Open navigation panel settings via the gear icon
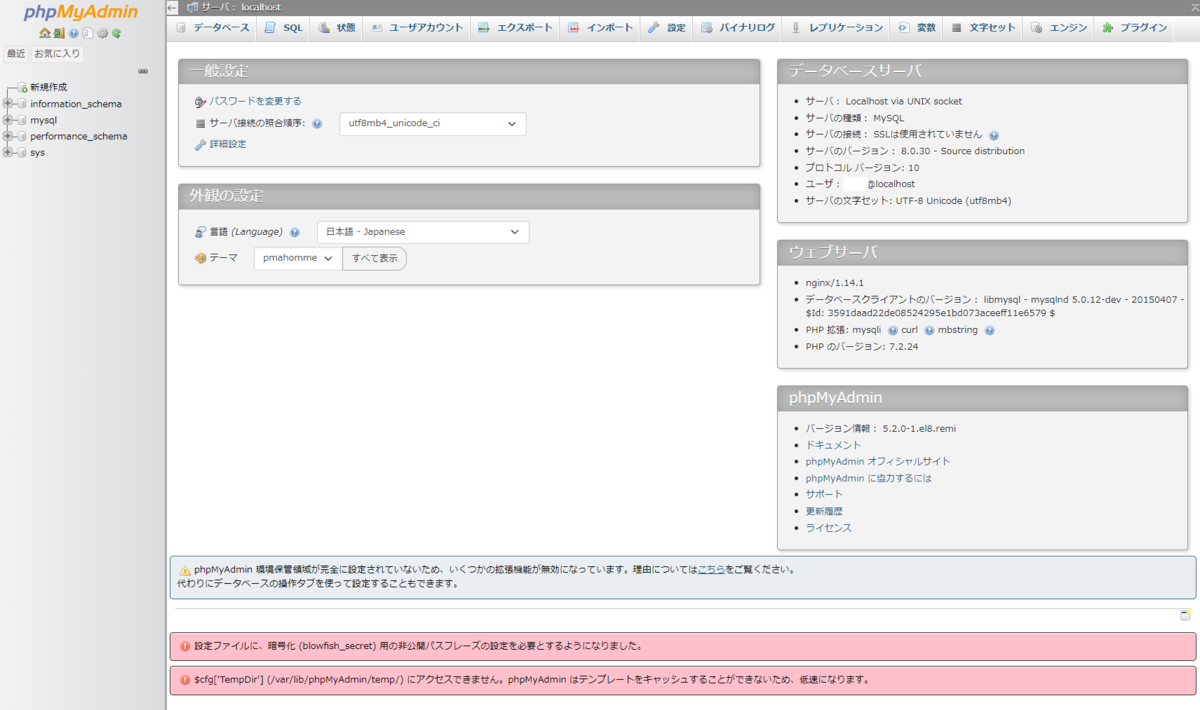 point(102,33)
